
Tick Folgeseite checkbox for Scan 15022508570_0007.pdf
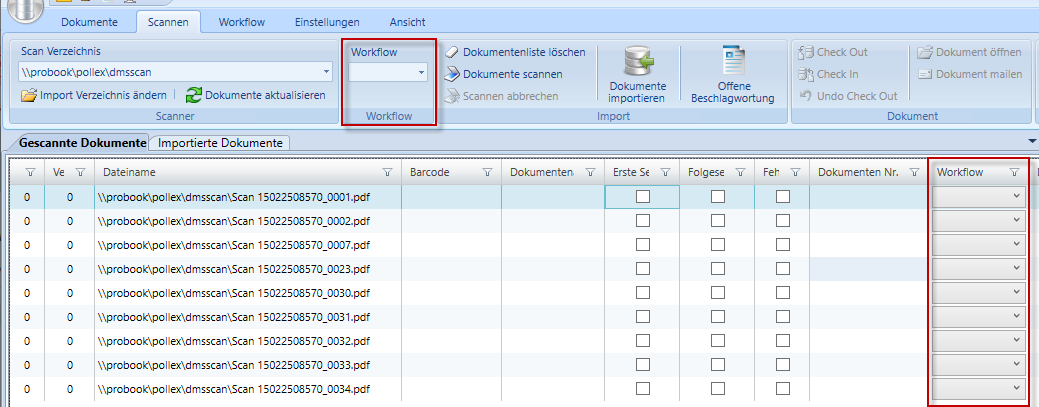[x=718, y=245]
